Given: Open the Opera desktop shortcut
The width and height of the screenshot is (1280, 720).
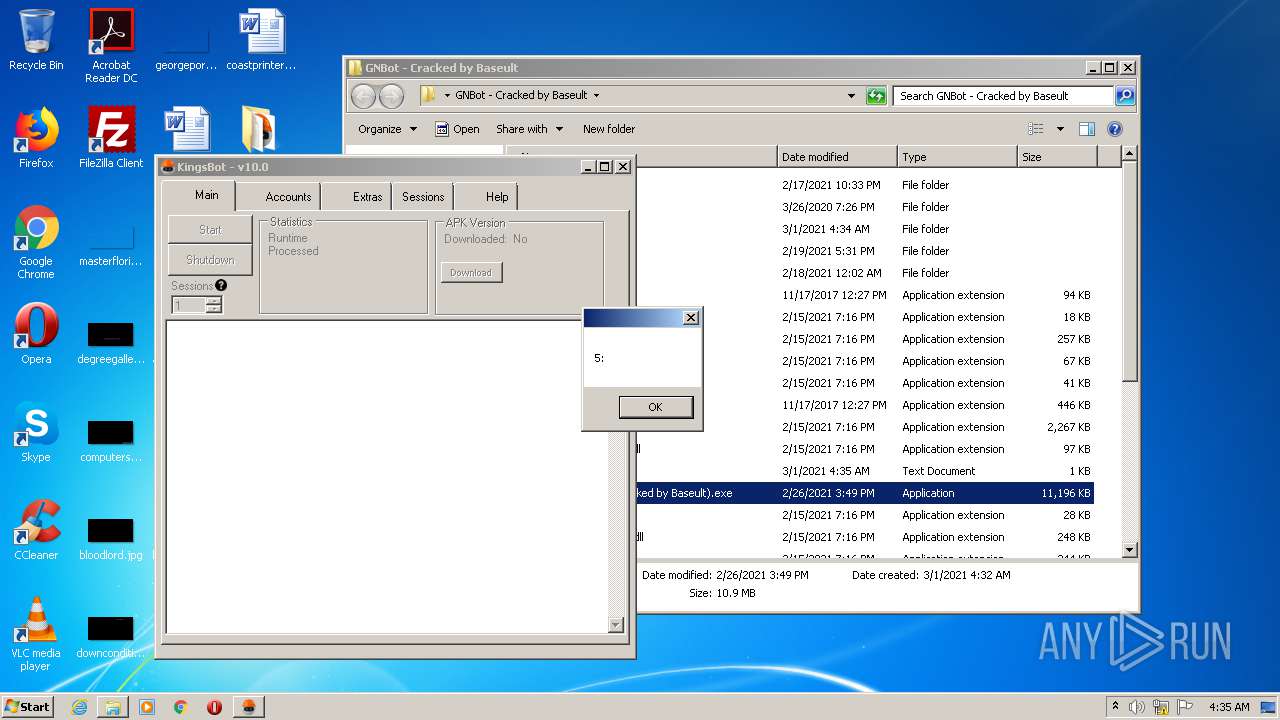Looking at the screenshot, I should pyautogui.click(x=36, y=333).
